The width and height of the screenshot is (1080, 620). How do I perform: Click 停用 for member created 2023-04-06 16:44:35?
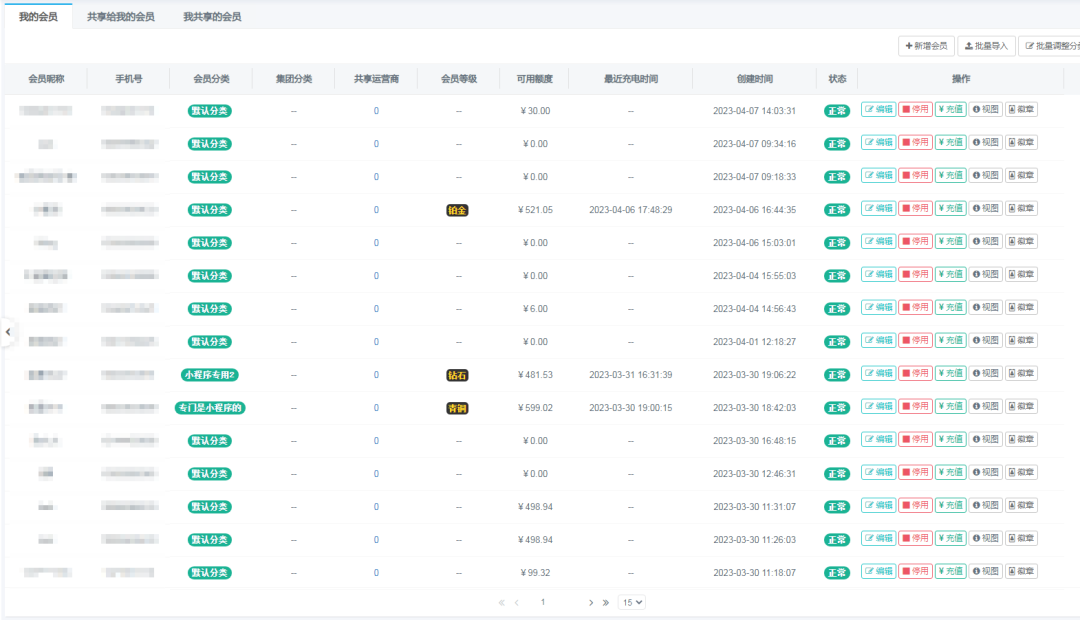click(x=915, y=209)
